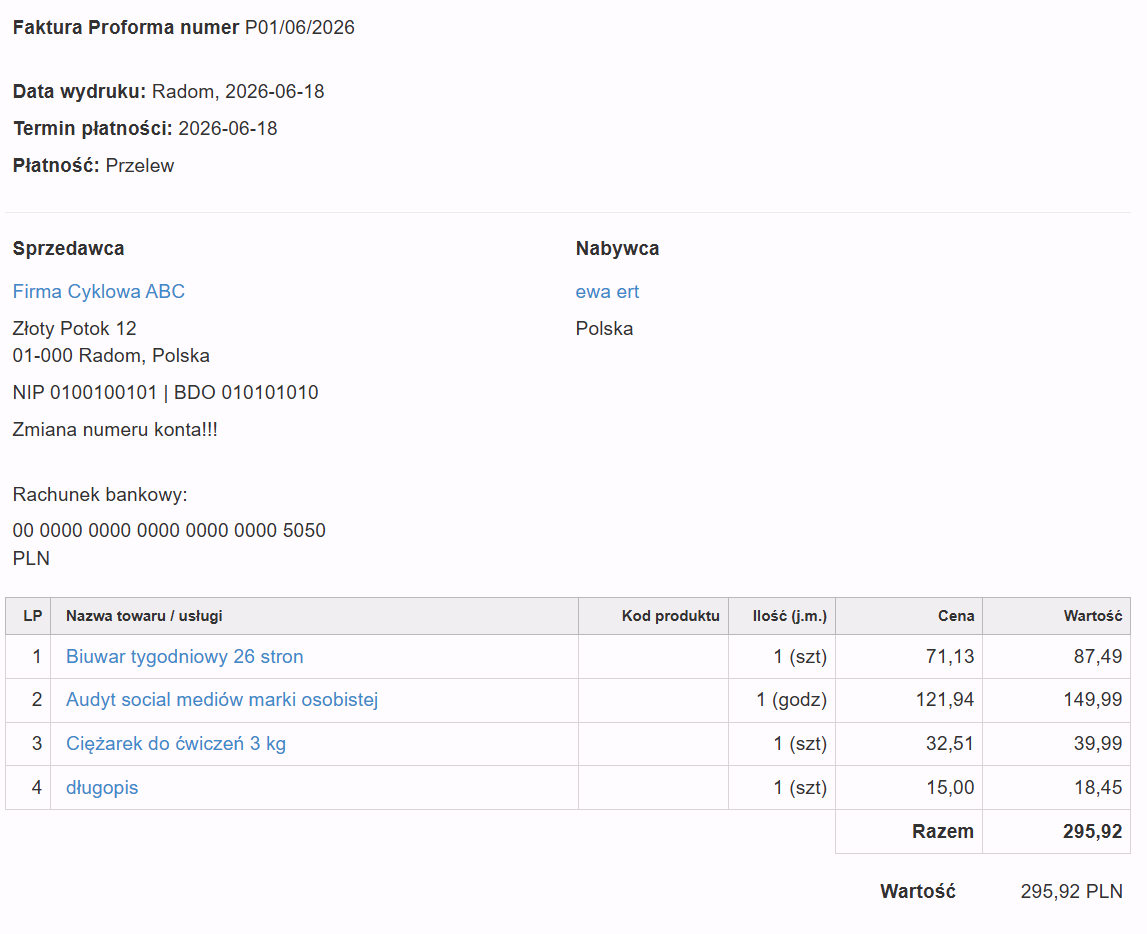Open Audyt social mediów marki osobistej link
Image resolution: width=1147 pixels, height=934 pixels.
pos(222,700)
